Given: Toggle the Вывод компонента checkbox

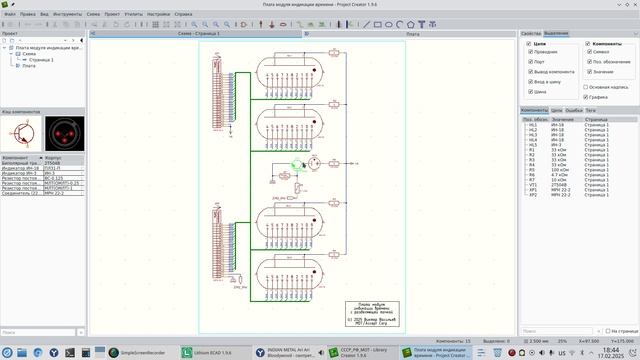Looking at the screenshot, I should coord(531,72).
